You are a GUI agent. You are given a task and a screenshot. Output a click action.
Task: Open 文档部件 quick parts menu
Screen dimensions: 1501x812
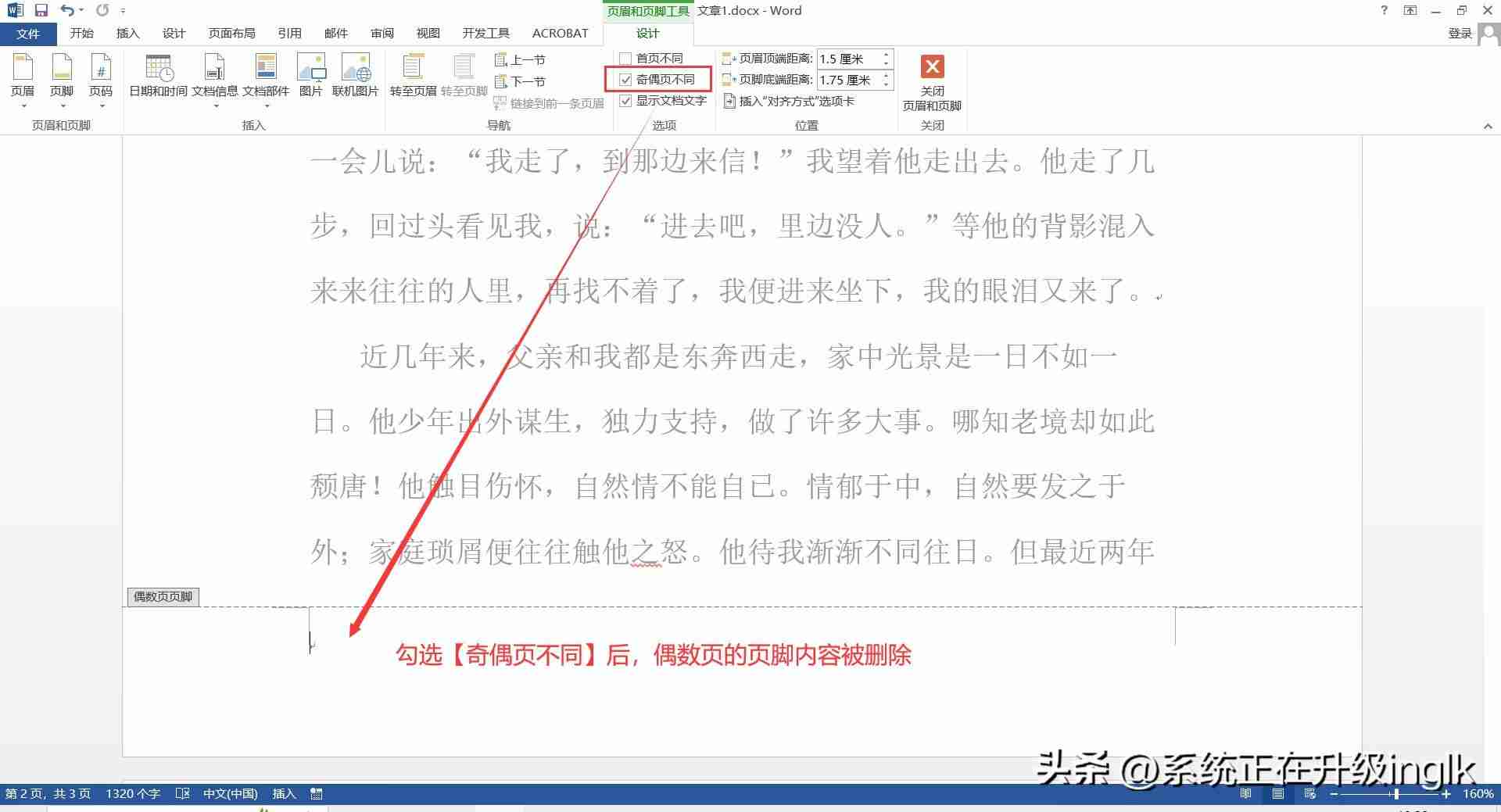click(266, 80)
